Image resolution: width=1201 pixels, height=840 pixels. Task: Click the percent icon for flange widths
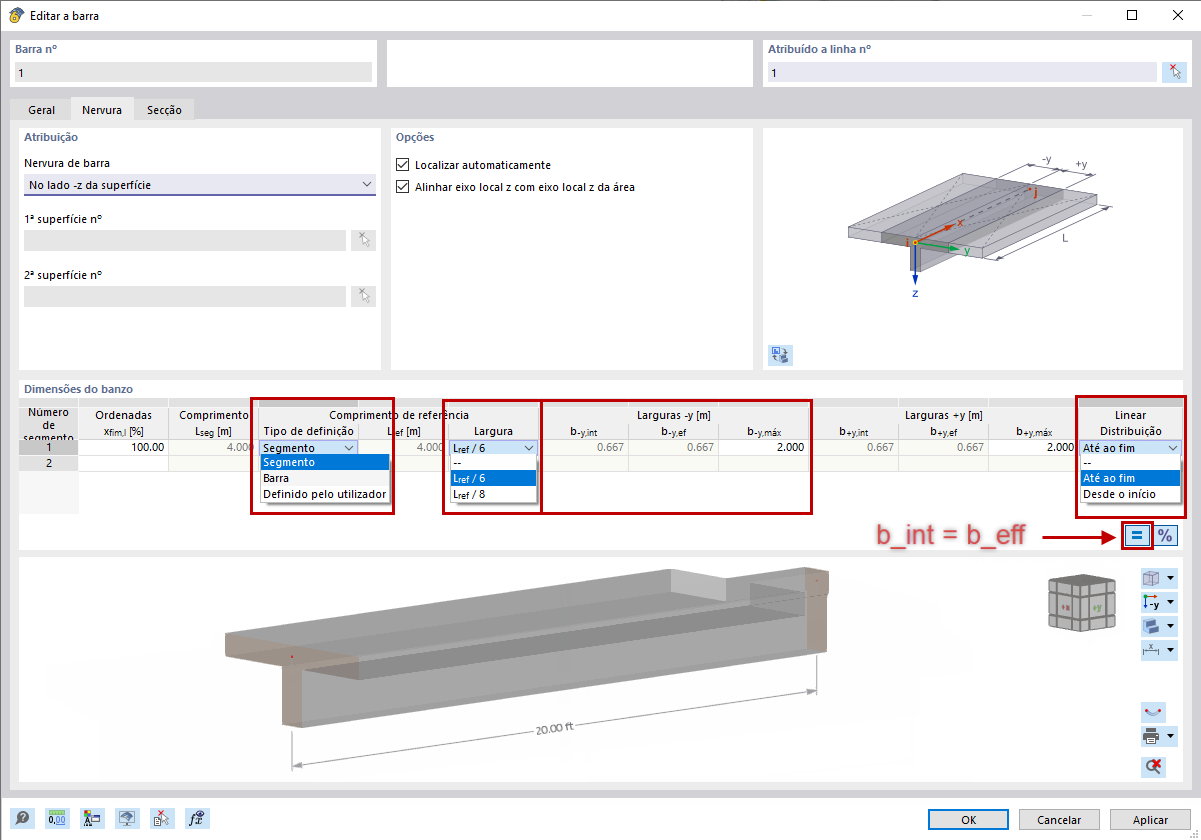click(1164, 535)
